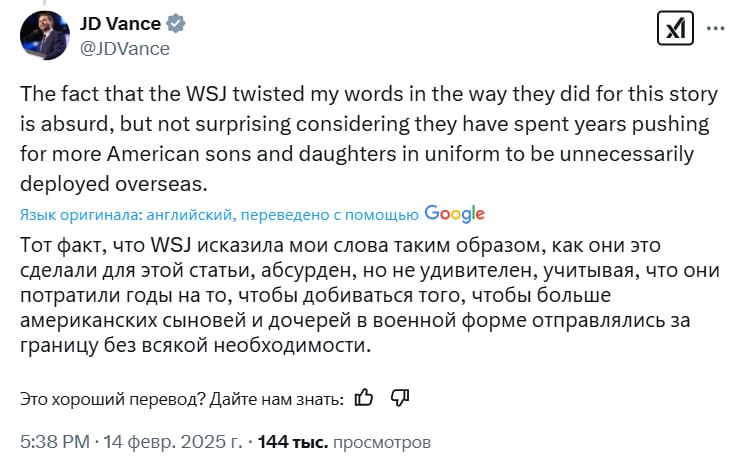Click the date 14 февр. 2025 г.
747x469 pixels.
pos(174,441)
